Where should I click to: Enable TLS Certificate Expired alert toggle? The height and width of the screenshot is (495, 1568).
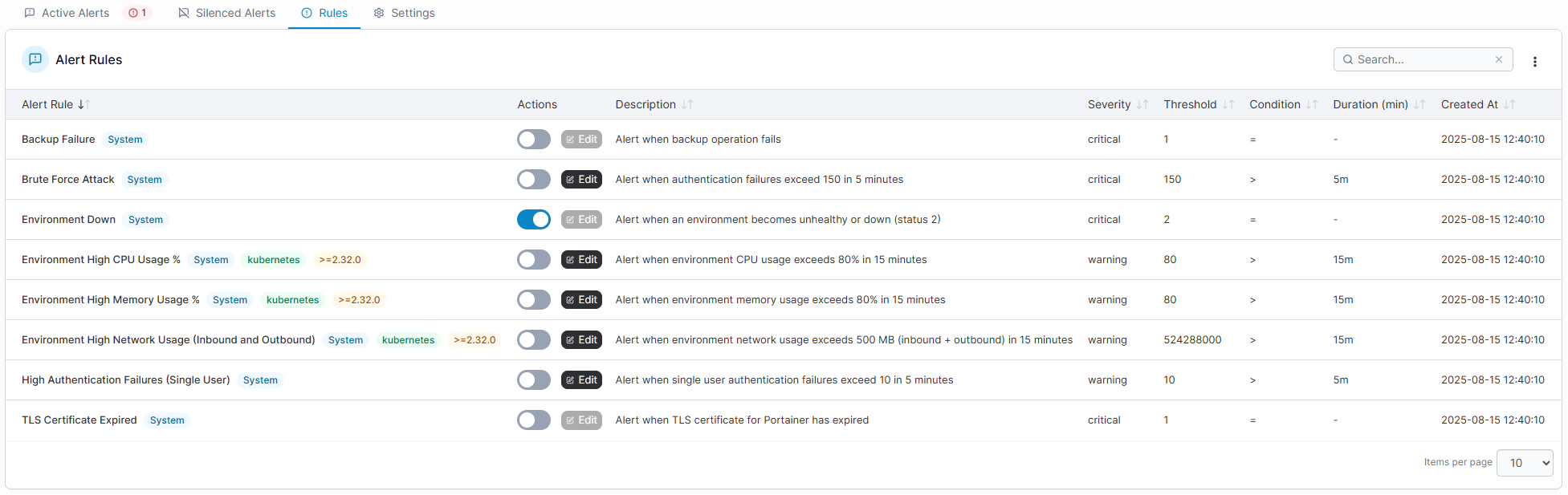(534, 420)
